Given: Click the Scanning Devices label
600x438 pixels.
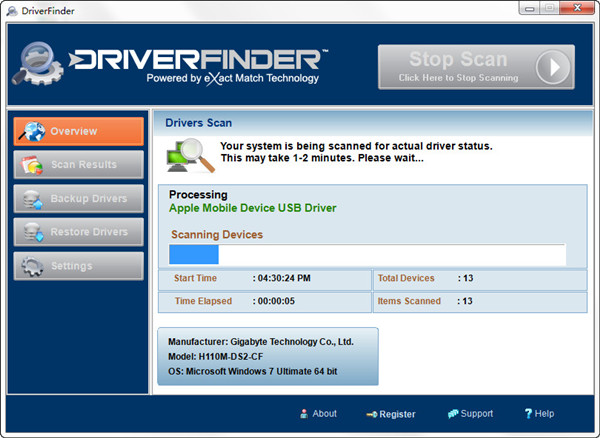Looking at the screenshot, I should point(217,234).
